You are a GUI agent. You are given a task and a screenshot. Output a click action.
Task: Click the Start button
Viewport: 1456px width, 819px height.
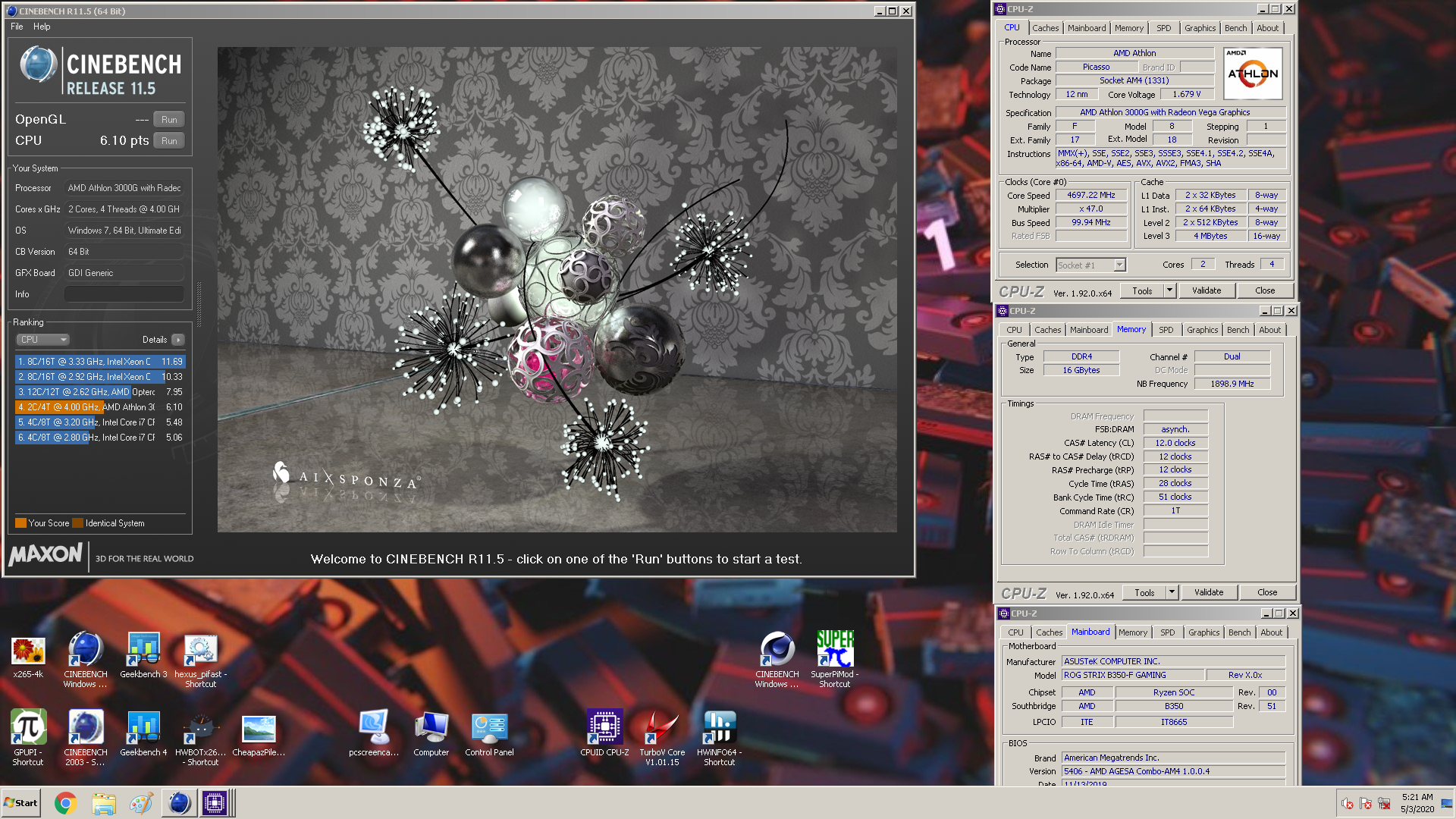(x=20, y=803)
